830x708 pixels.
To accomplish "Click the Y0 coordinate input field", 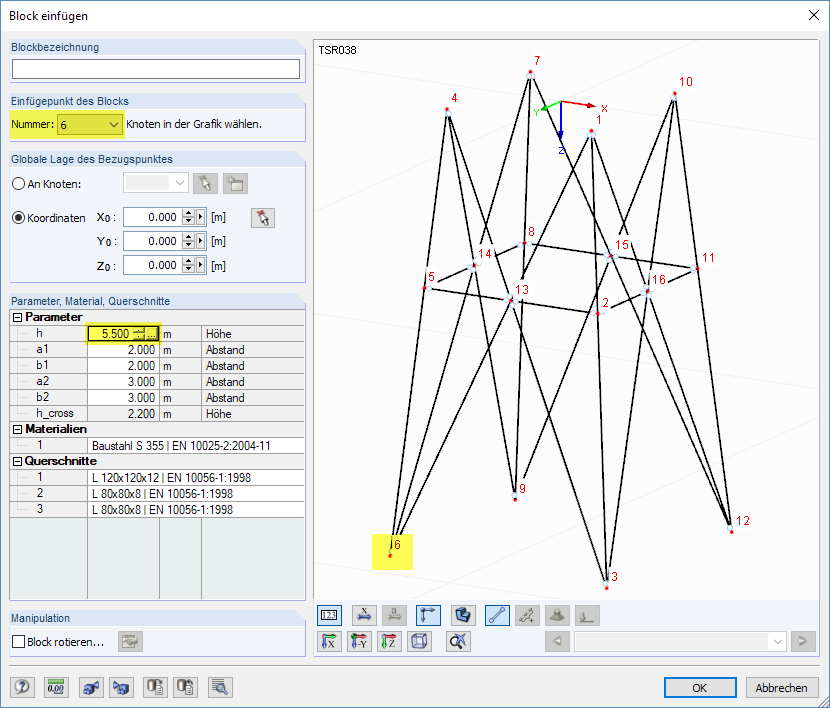I will (x=153, y=241).
